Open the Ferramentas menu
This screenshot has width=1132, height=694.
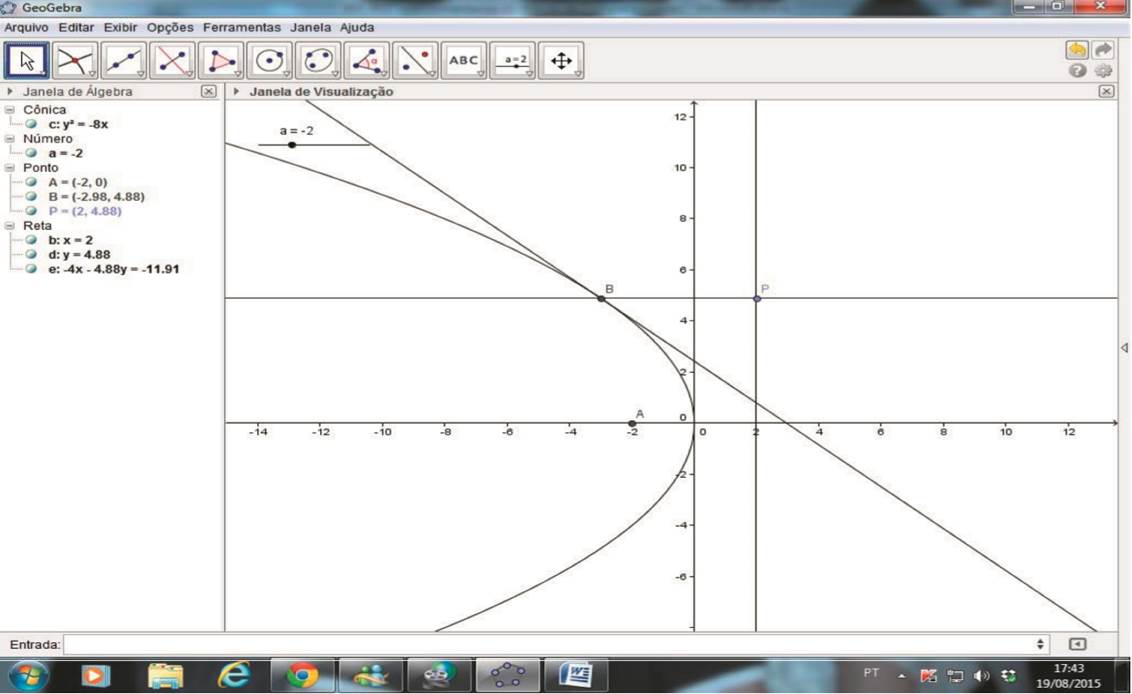242,27
